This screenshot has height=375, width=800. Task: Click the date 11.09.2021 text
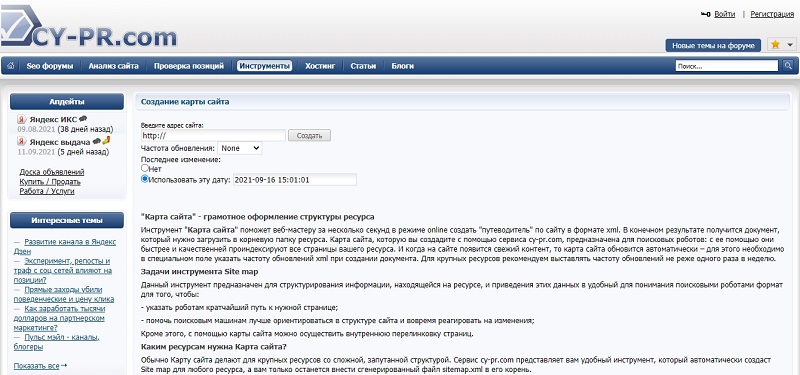pyautogui.click(x=36, y=152)
